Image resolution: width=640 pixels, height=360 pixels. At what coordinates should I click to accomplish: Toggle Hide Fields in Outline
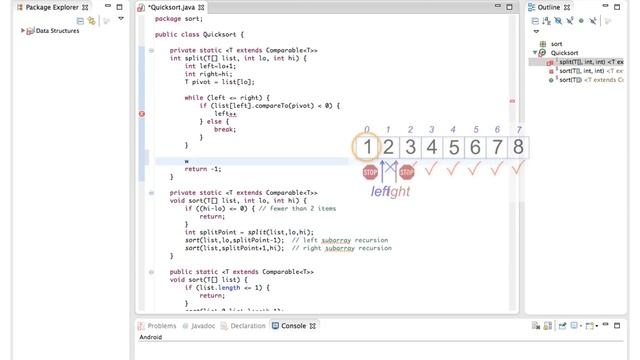coord(558,21)
